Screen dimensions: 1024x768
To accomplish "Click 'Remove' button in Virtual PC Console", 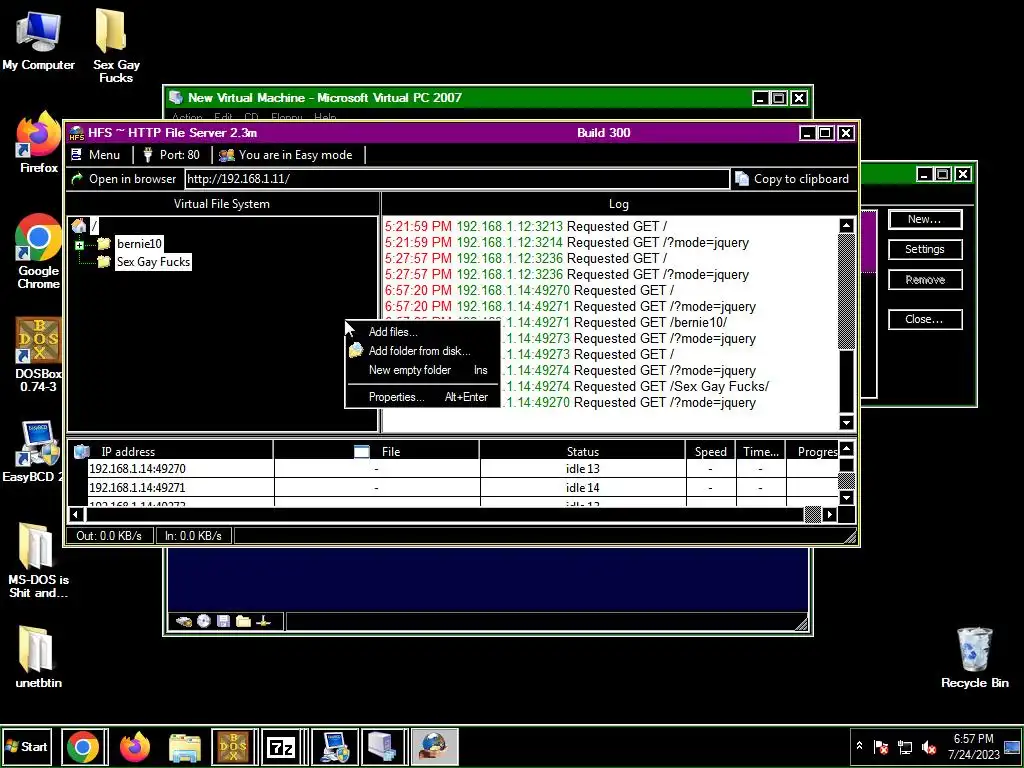I will click(924, 280).
